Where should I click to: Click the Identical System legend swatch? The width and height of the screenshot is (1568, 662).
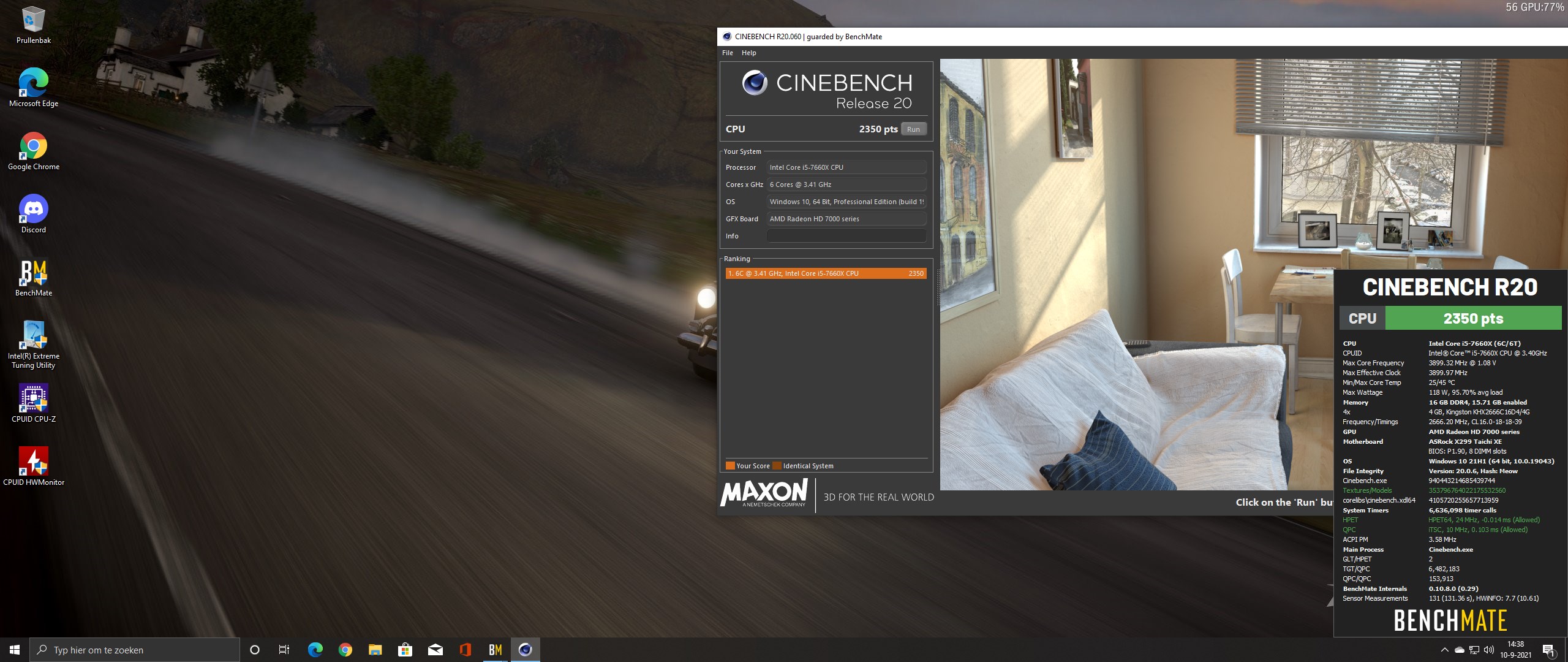pyautogui.click(x=777, y=465)
